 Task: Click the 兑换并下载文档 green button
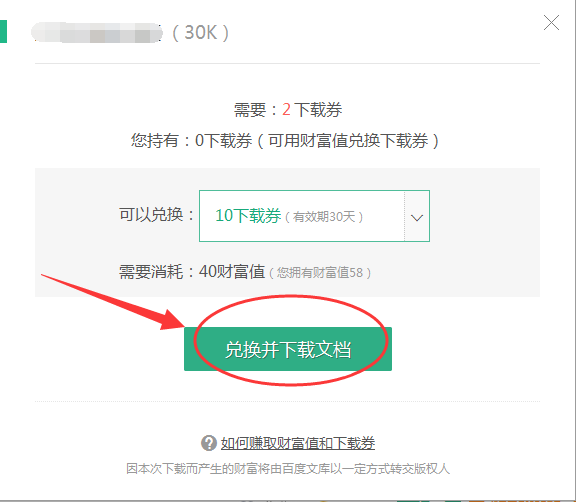tap(288, 349)
